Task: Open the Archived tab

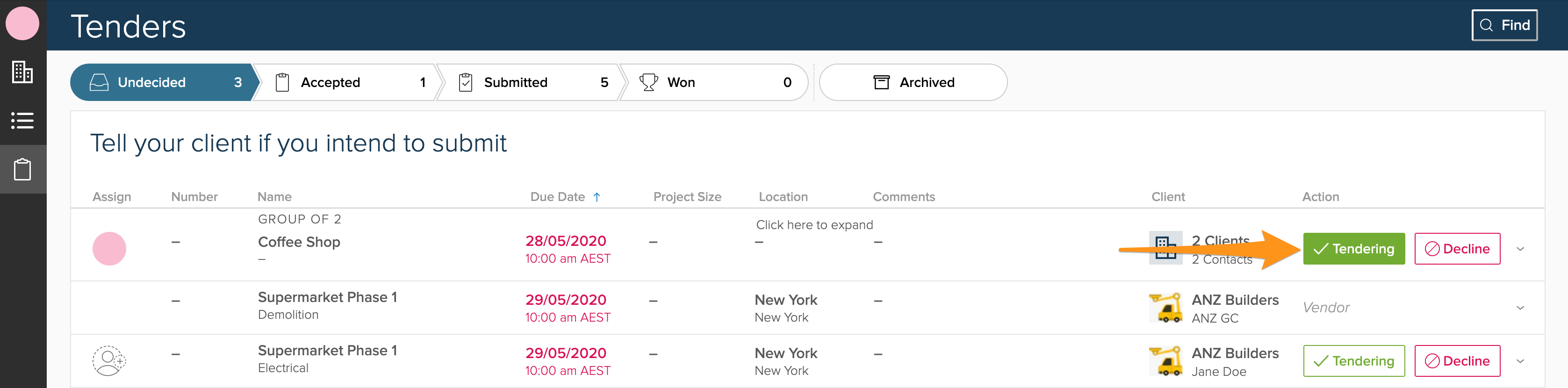Action: click(x=913, y=82)
